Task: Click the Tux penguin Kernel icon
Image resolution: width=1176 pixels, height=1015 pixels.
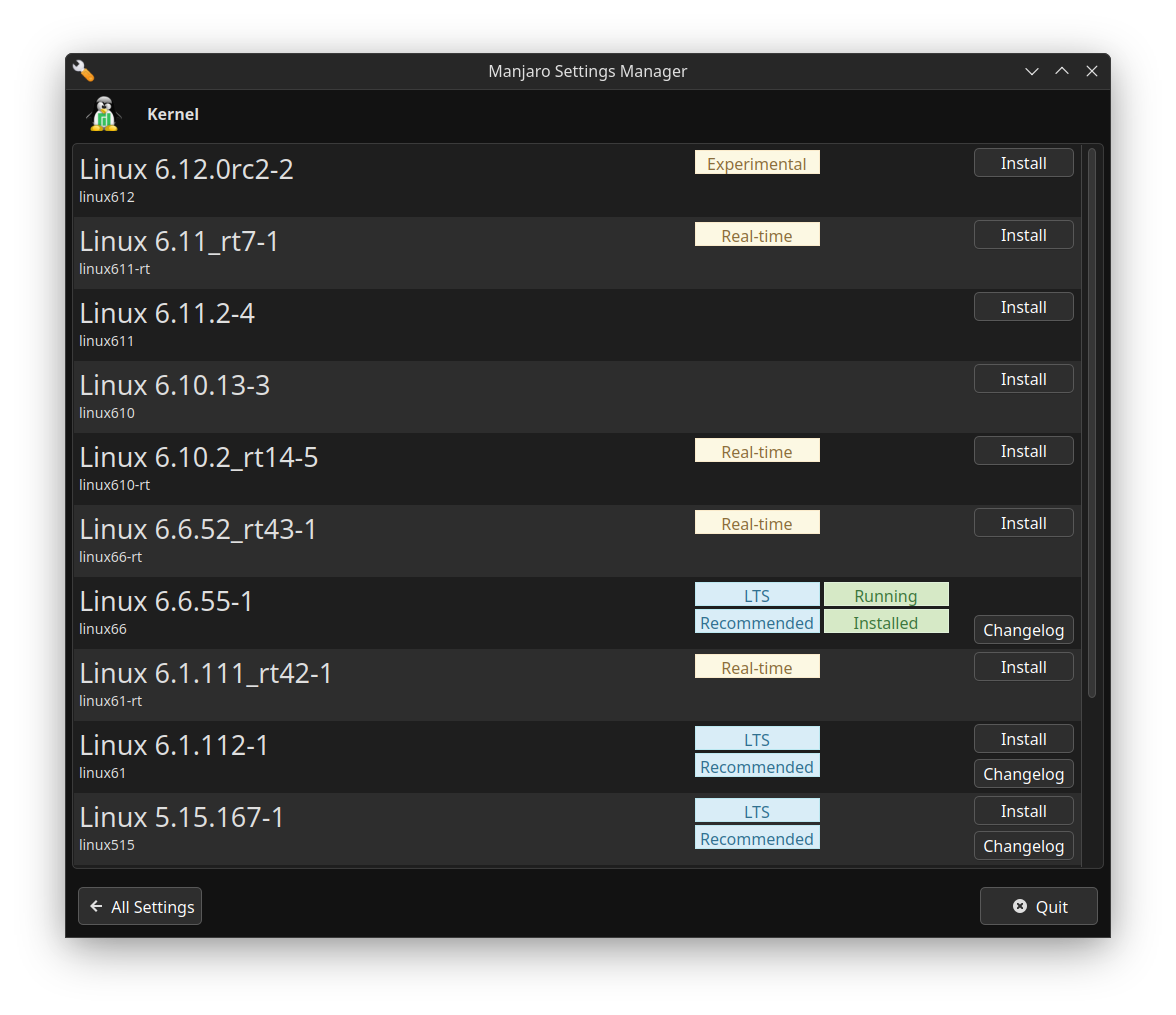Action: coord(104,114)
